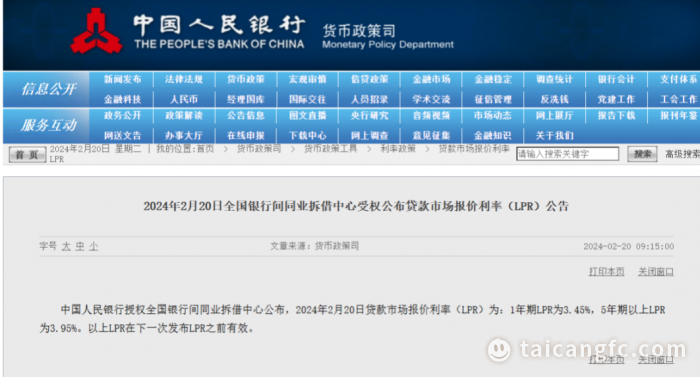Navigate to 下载中心
Image resolution: width=700 pixels, height=377 pixels.
click(x=307, y=135)
